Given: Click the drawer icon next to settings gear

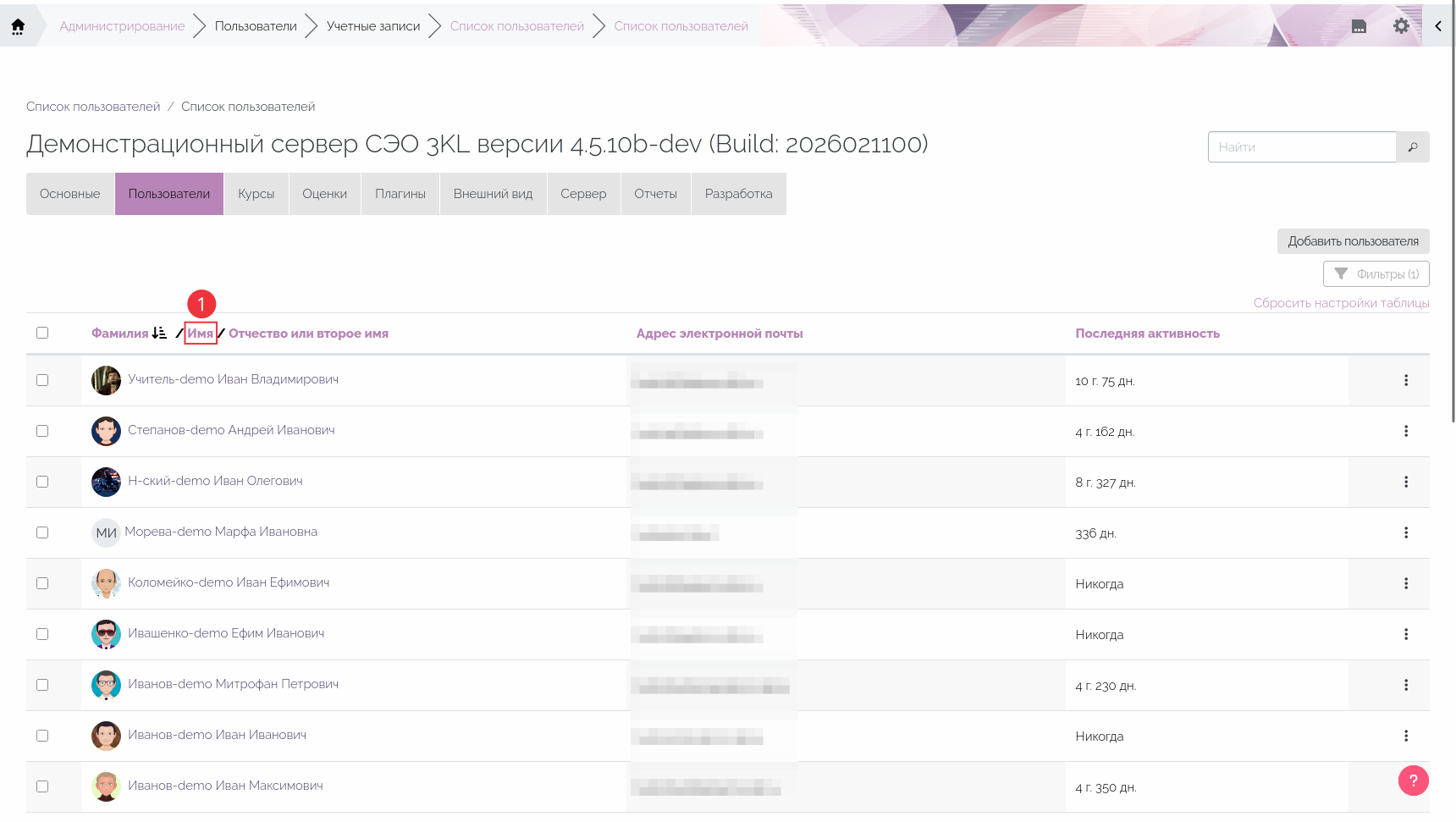Looking at the screenshot, I should 1359,26.
